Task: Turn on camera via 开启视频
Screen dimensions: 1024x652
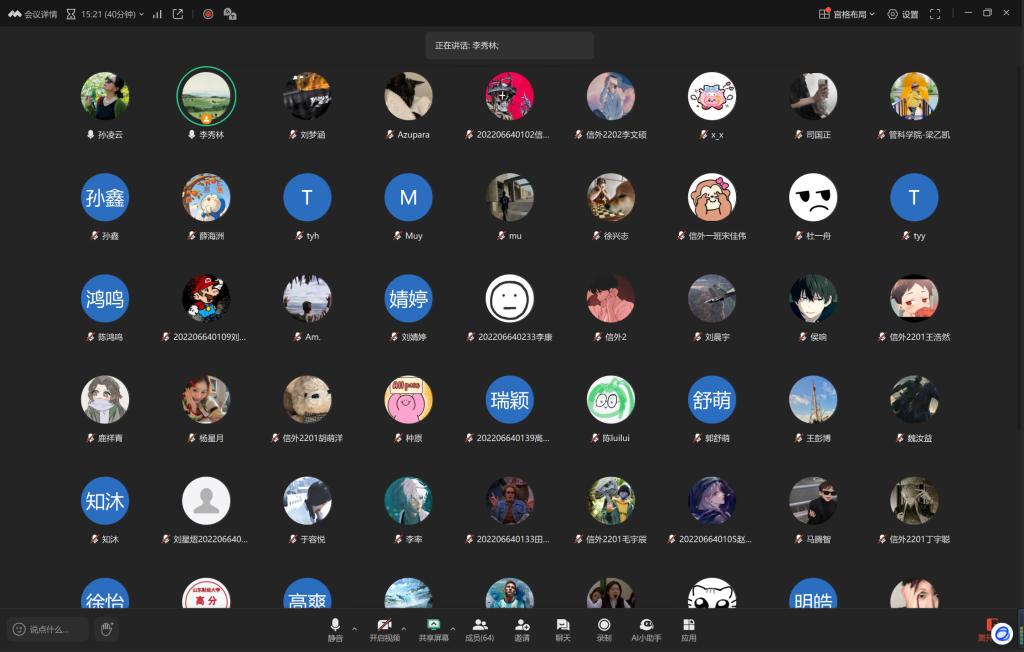Action: point(384,629)
